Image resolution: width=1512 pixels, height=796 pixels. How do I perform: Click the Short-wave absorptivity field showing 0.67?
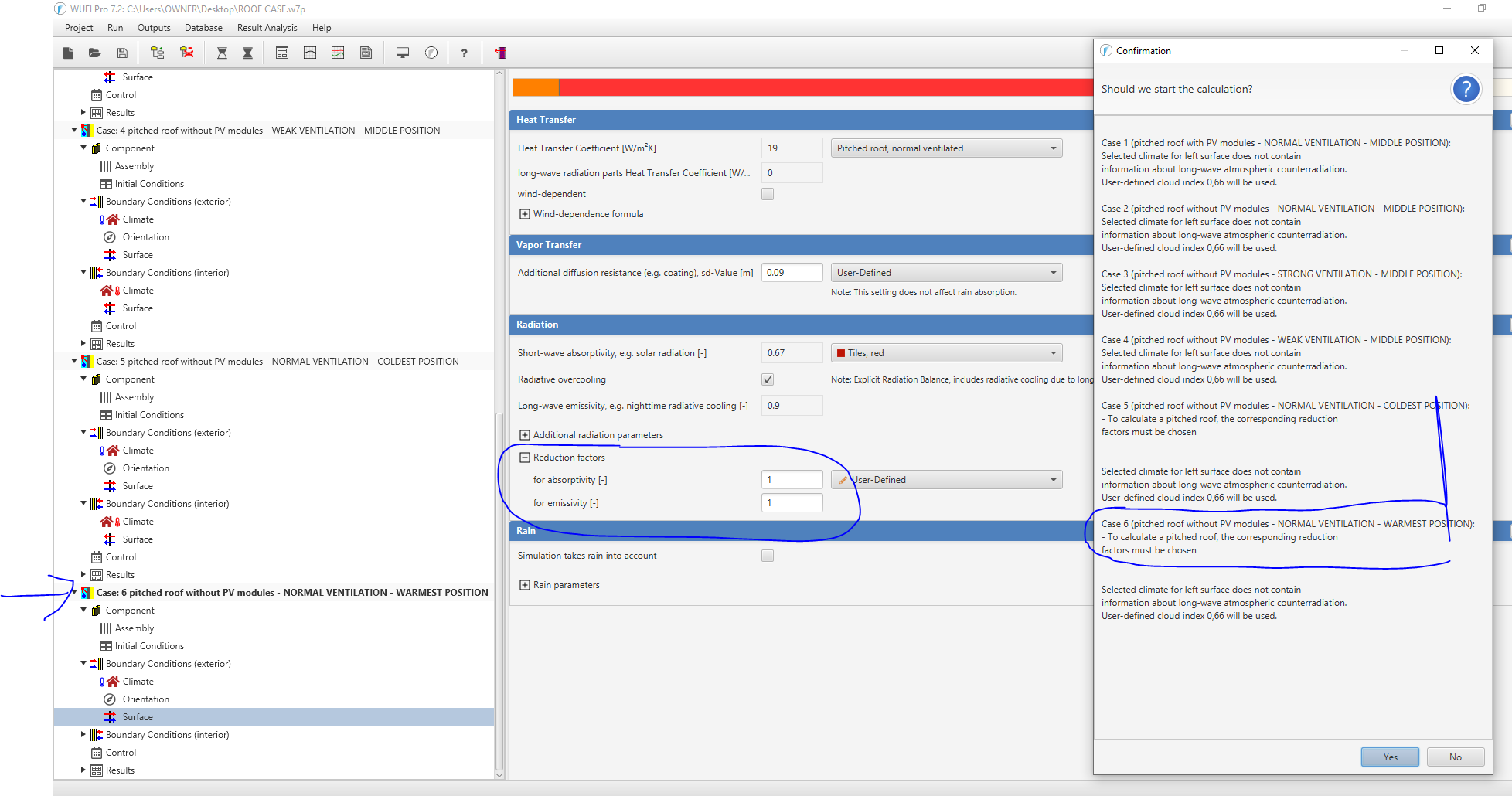[x=792, y=353]
